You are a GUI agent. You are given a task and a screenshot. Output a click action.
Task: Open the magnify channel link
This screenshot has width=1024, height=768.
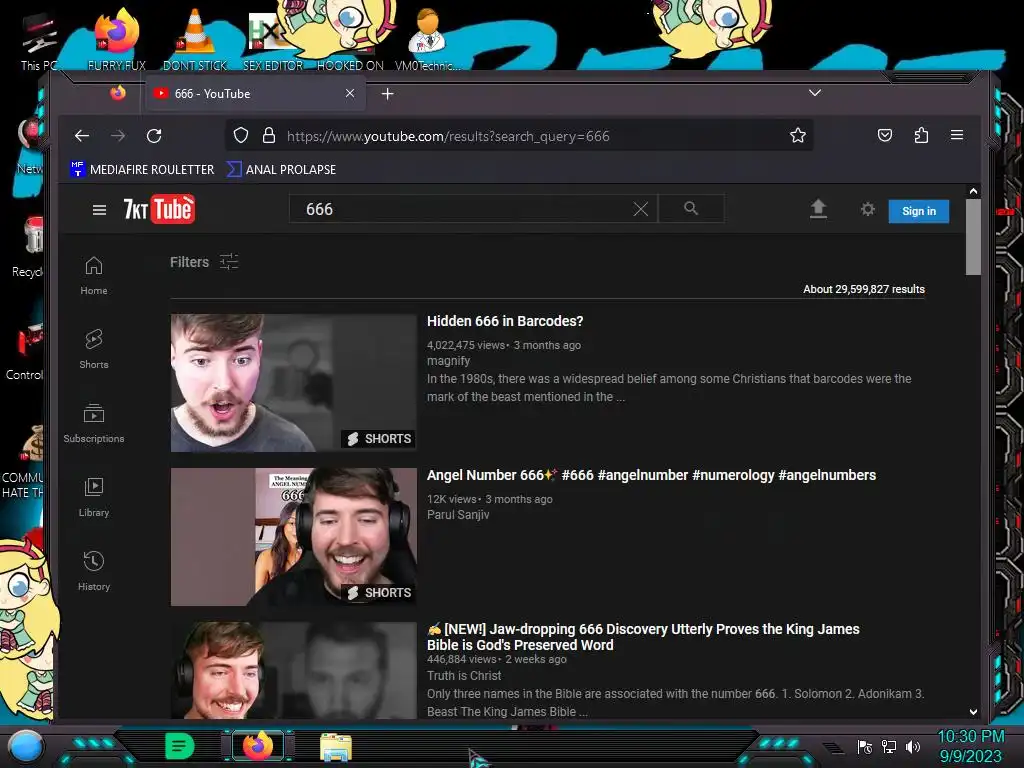448,361
